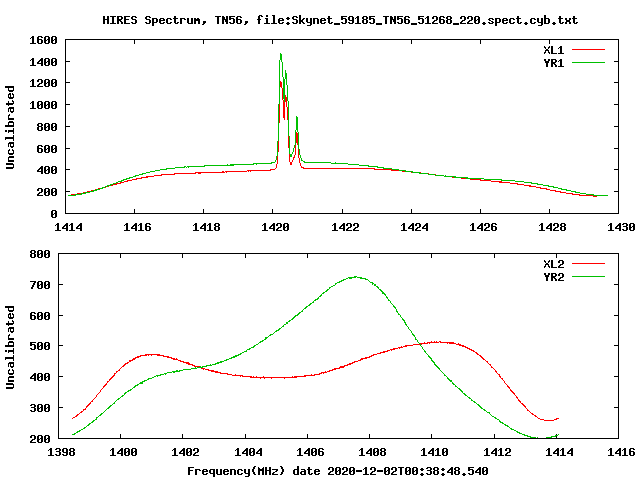
Task: Click the Uncalibrated y-axis title of top plot
Action: (10, 127)
